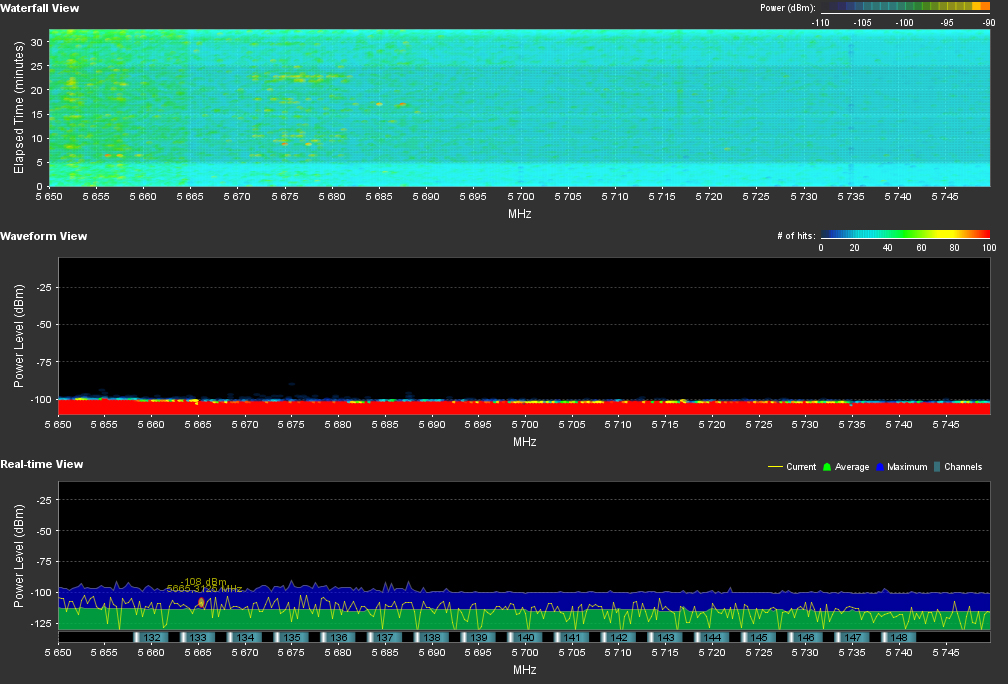Click the Power (dBm) color scale bar
The width and height of the screenshot is (1008, 684).
tap(905, 7)
